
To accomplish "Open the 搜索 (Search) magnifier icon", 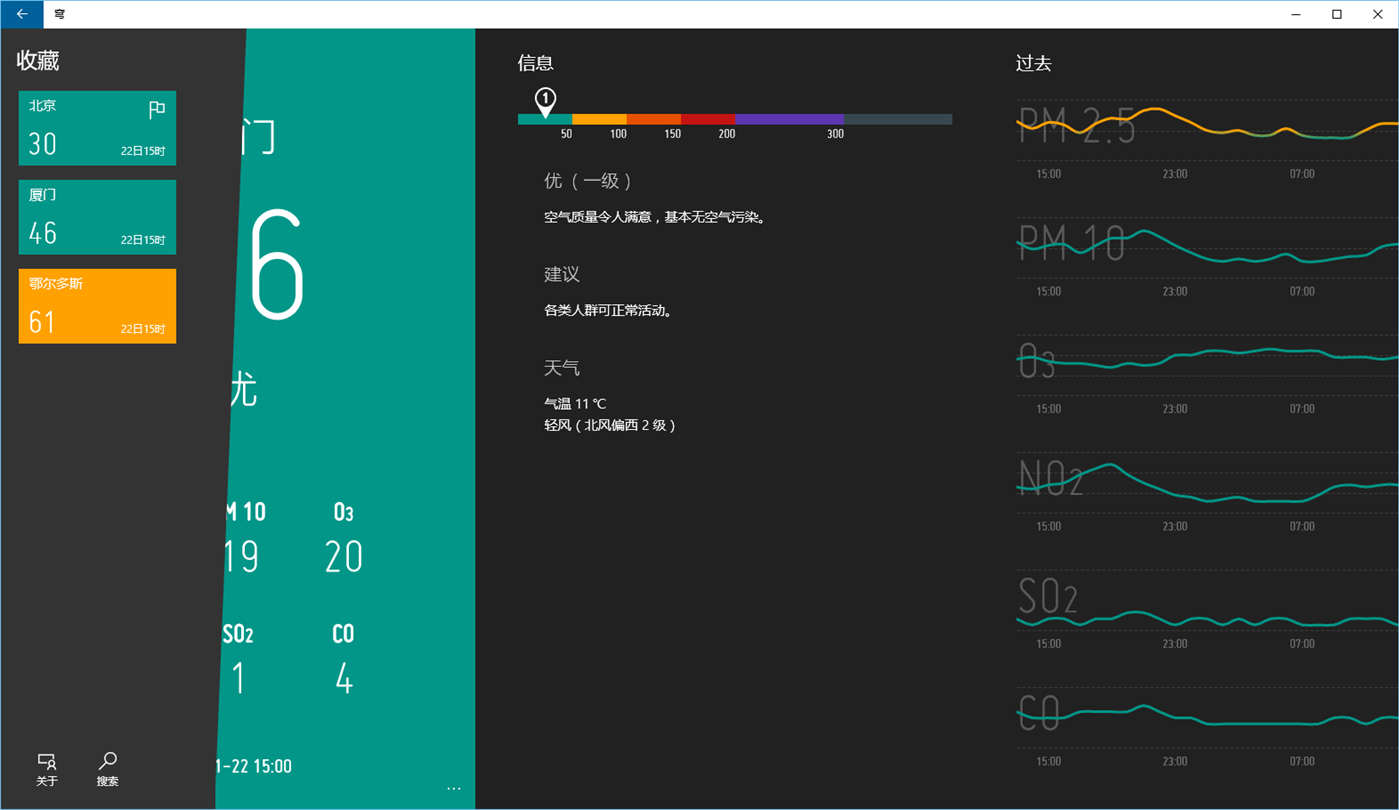I will (108, 770).
